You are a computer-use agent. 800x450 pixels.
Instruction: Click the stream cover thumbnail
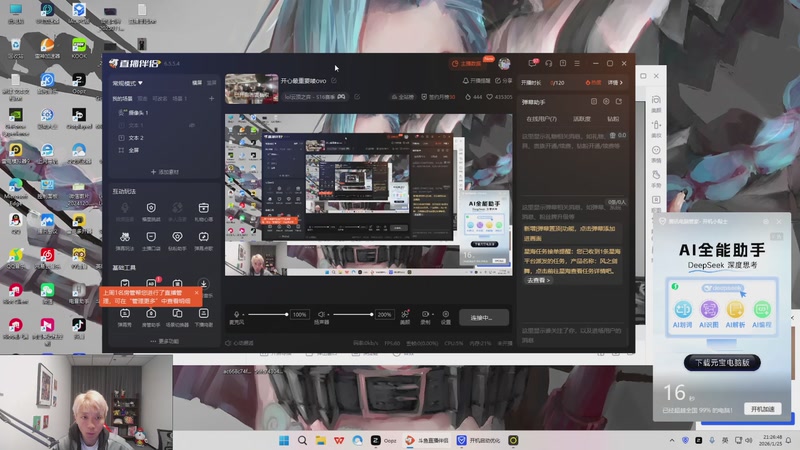[252, 89]
